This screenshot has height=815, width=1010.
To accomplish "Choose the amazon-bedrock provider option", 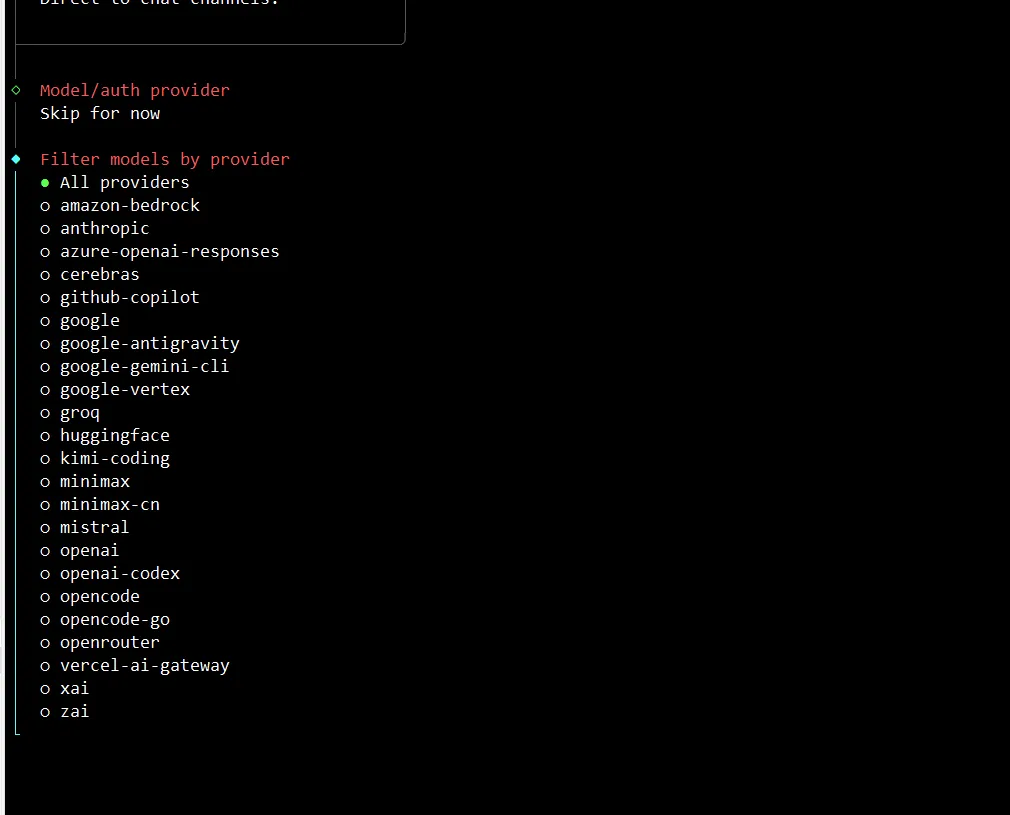I will tap(120, 206).
